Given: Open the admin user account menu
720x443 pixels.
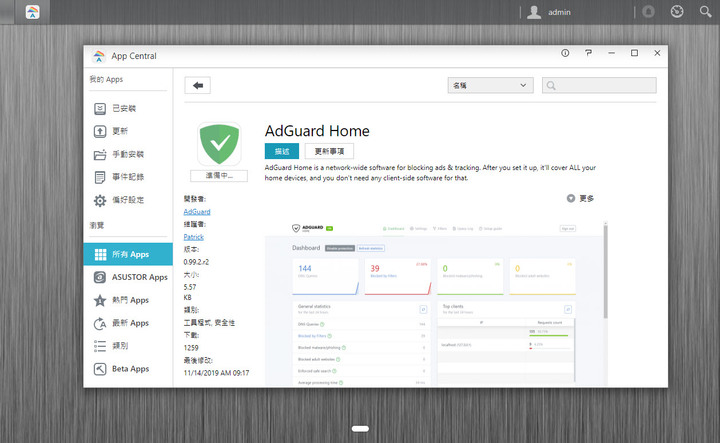Looking at the screenshot, I should [549, 12].
